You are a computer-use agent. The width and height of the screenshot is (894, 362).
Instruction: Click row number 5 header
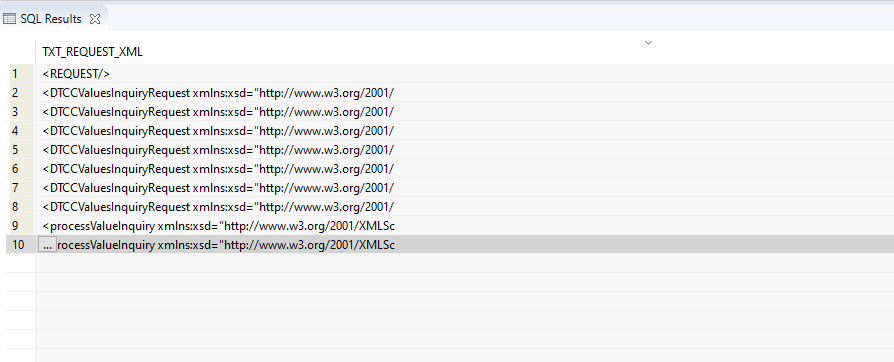point(21,150)
